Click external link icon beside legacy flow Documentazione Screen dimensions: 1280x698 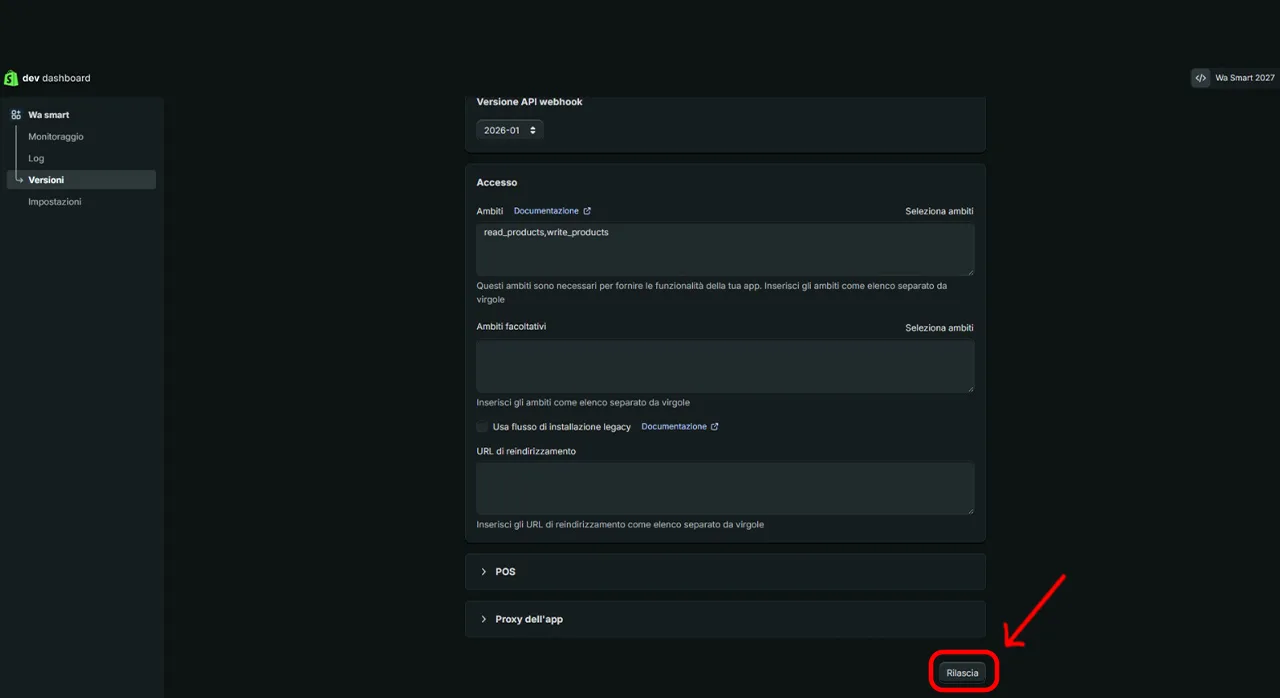click(714, 427)
